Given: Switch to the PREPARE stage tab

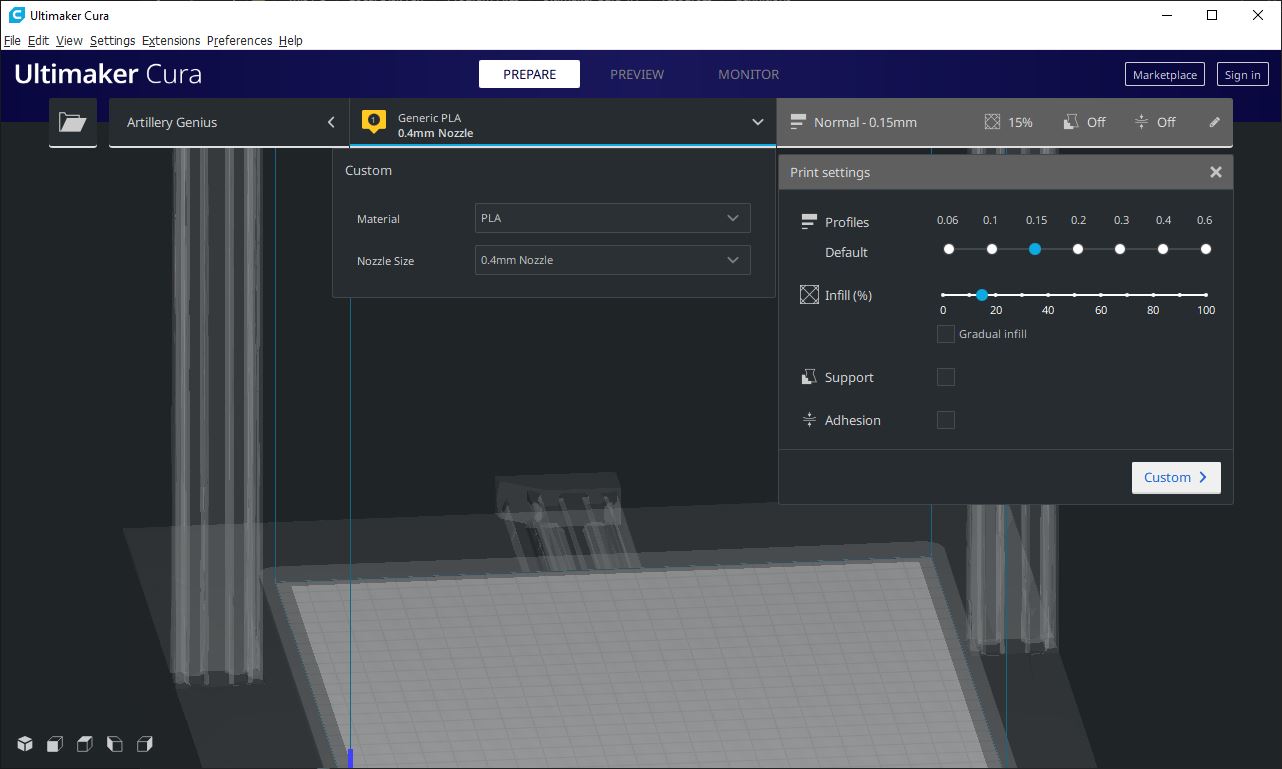Looking at the screenshot, I should [x=529, y=74].
